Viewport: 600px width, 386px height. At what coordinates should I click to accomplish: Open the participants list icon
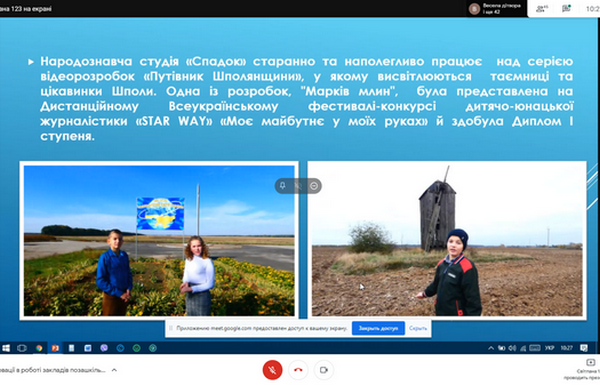(541, 9)
